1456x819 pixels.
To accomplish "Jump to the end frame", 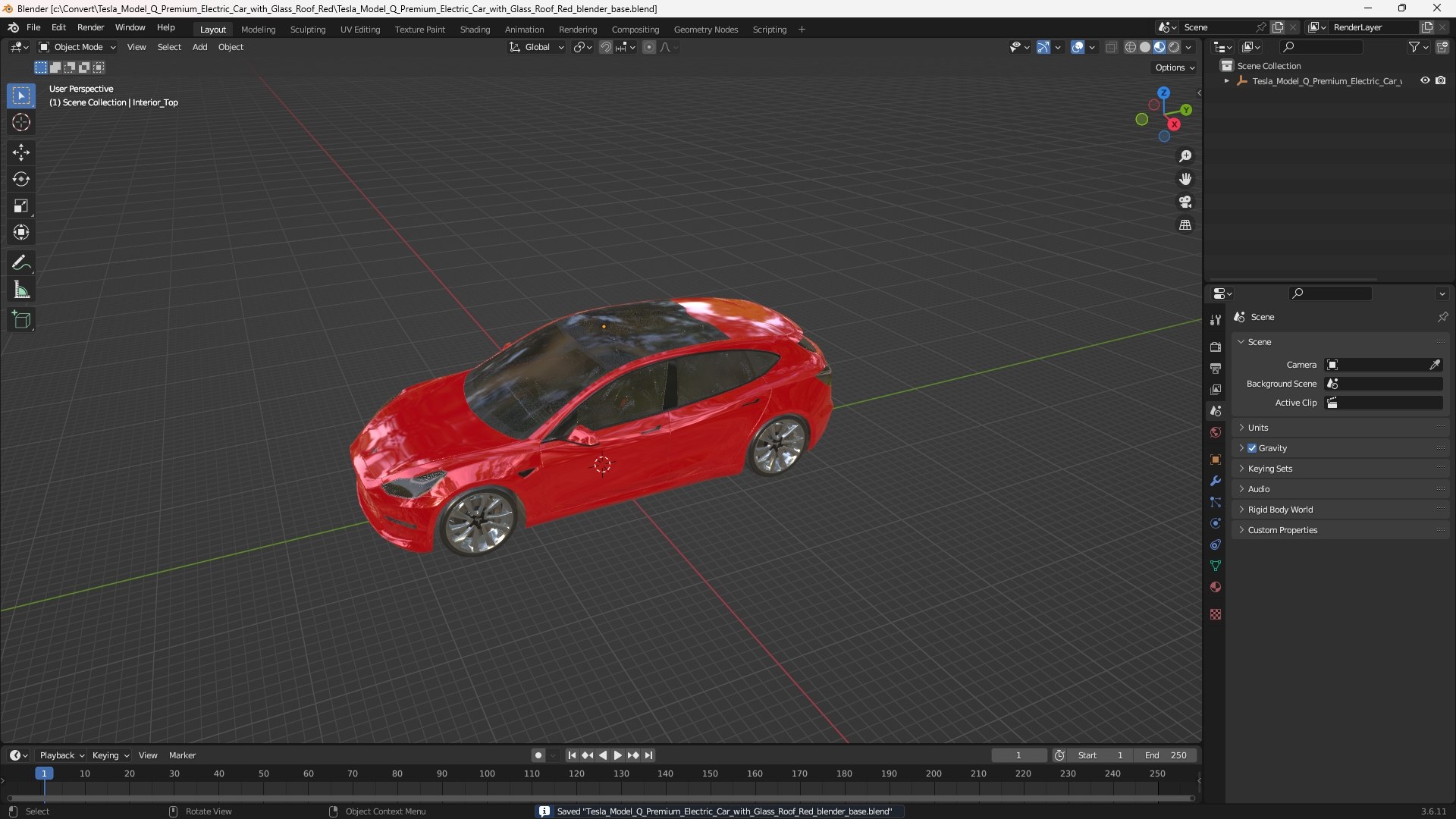I will pos(648,755).
